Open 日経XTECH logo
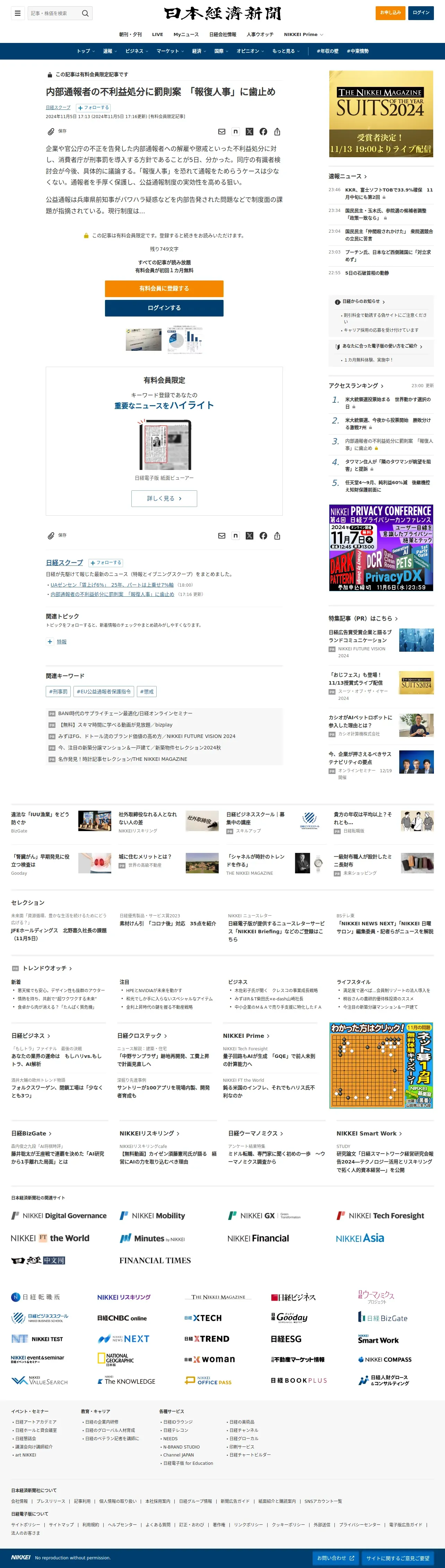Image resolution: width=445 pixels, height=1568 pixels. (x=203, y=1318)
